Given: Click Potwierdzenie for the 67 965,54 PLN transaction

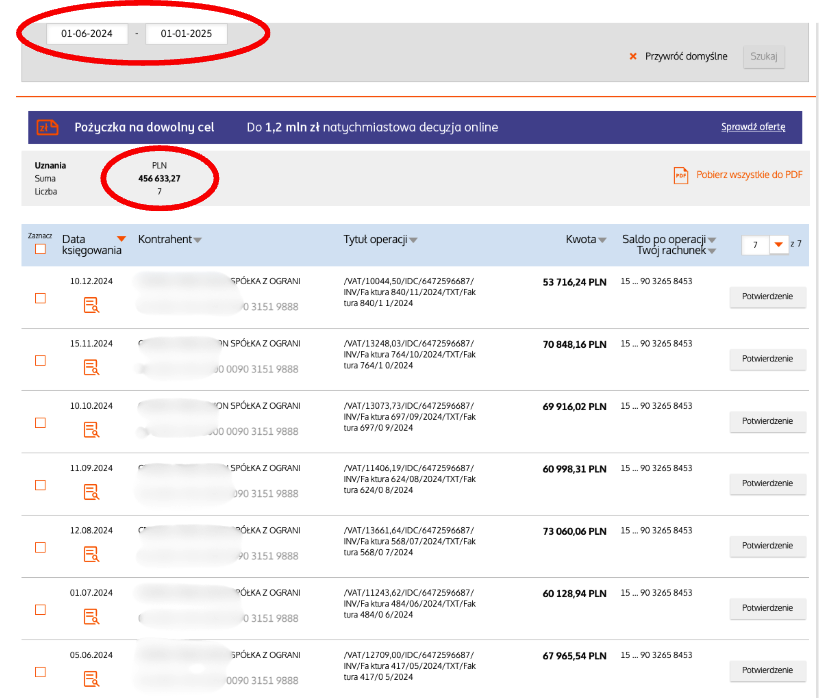Looking at the screenshot, I should [767, 670].
